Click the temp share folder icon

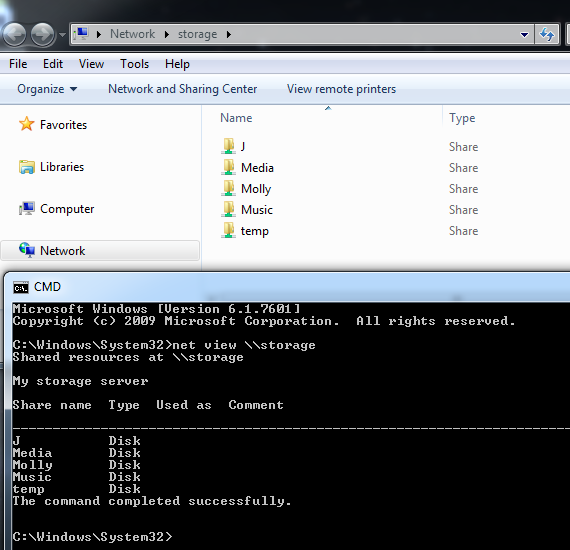(228, 230)
